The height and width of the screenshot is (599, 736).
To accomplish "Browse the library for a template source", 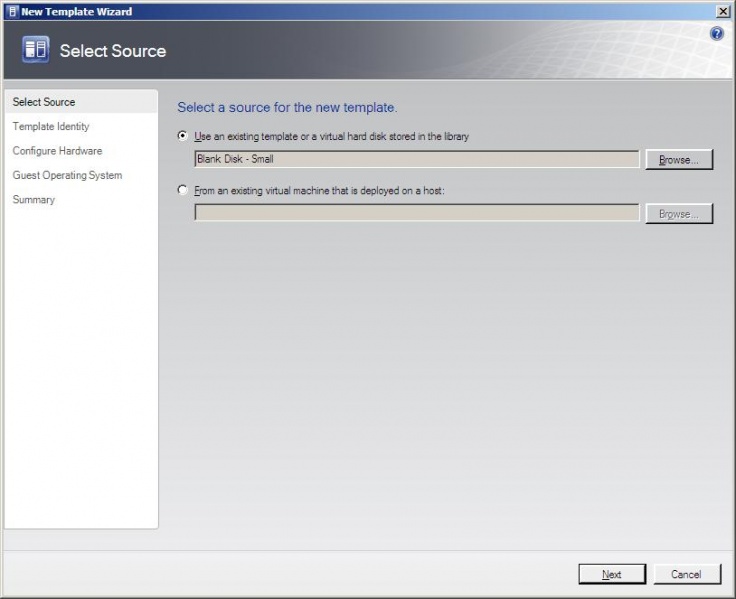I will coord(679,160).
